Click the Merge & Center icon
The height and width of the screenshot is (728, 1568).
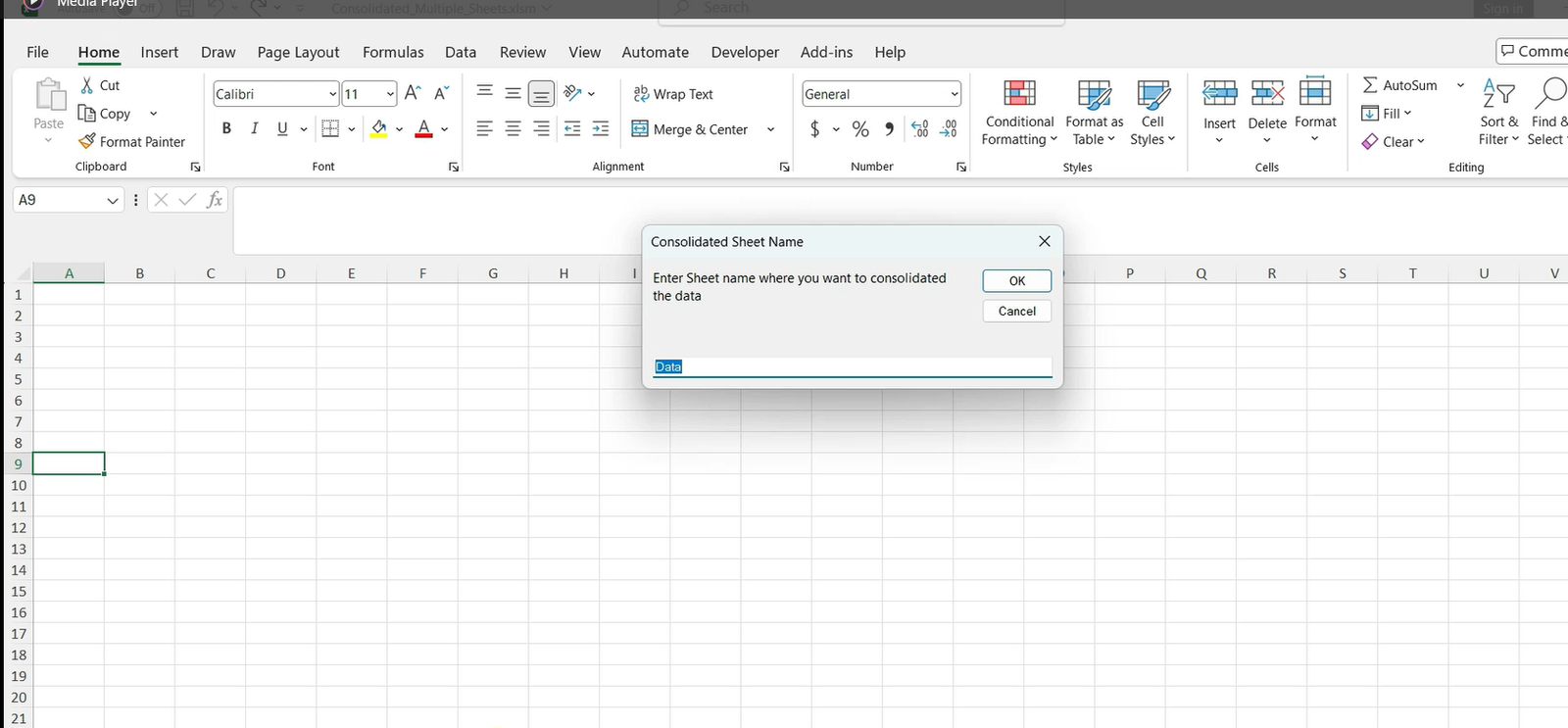pyautogui.click(x=640, y=129)
